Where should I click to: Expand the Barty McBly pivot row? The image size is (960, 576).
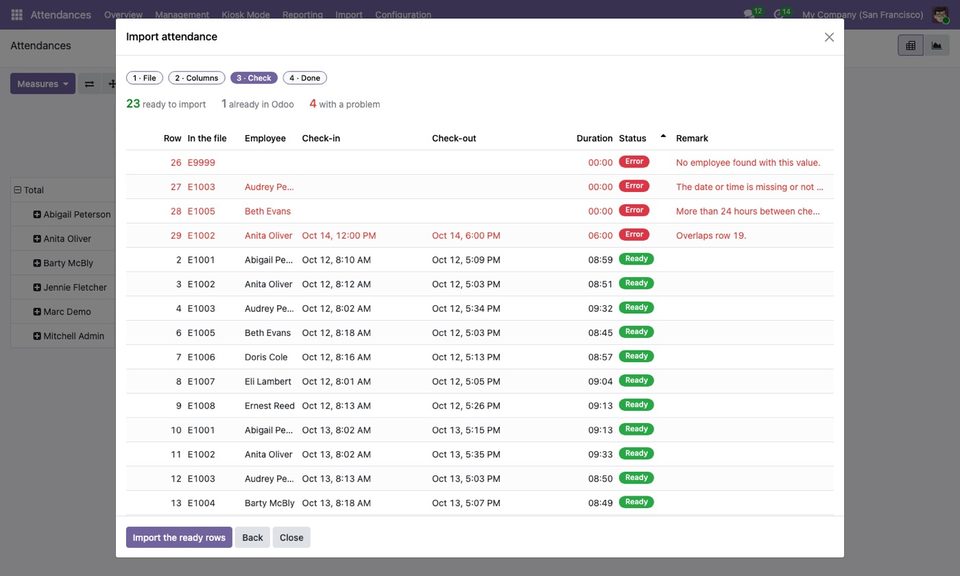click(x=37, y=263)
